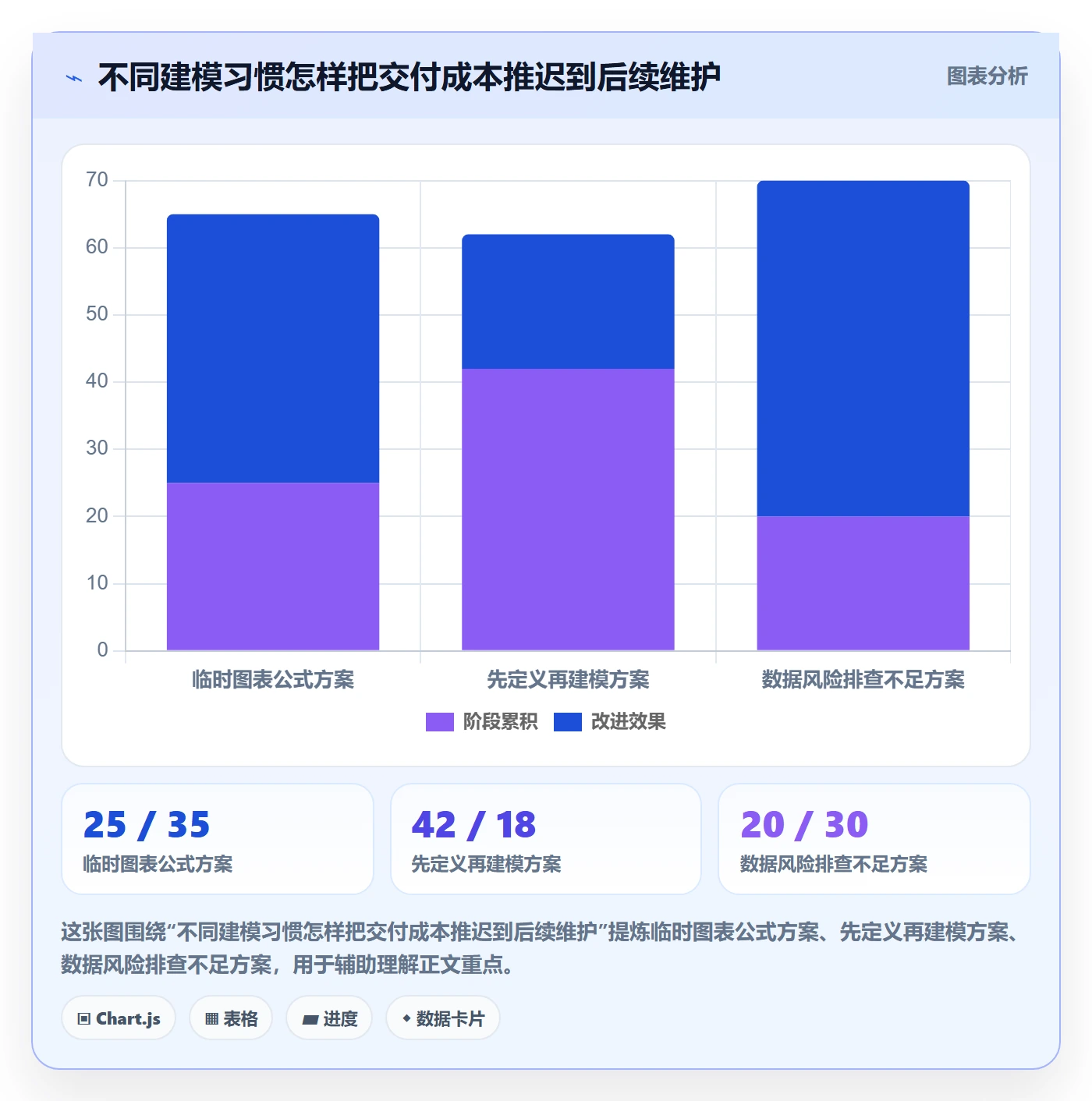
Task: Click the diamond icon in 数据卡片 tag
Action: tap(406, 1018)
